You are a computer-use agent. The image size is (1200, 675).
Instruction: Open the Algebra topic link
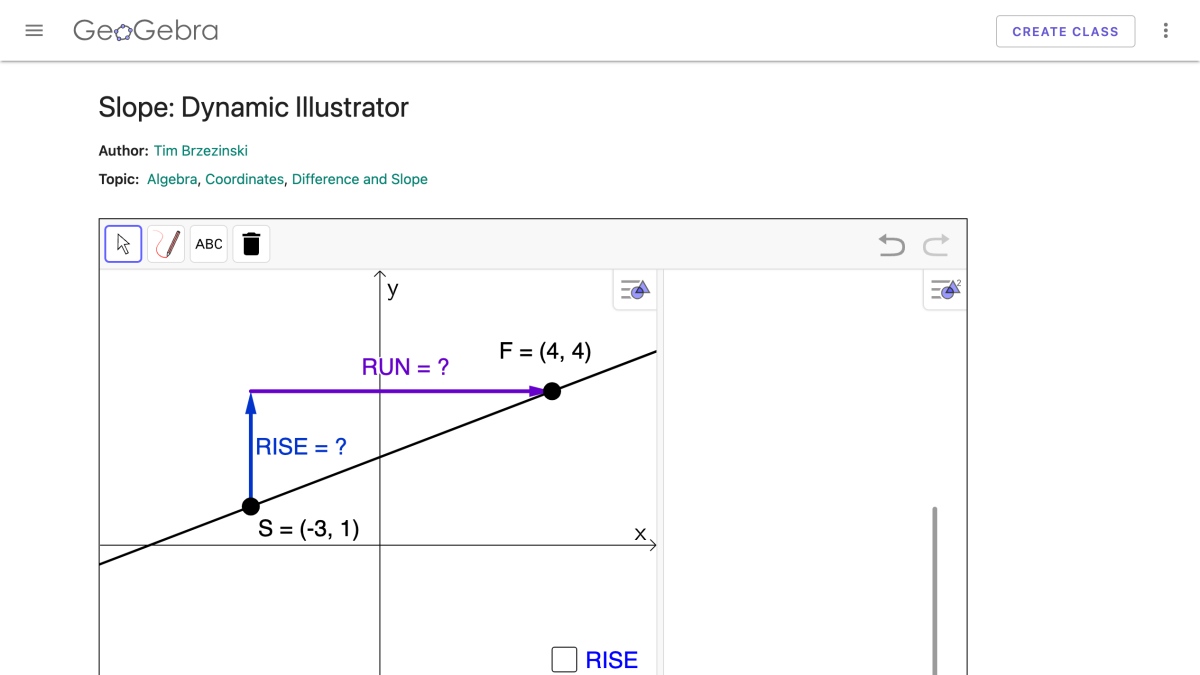171,178
